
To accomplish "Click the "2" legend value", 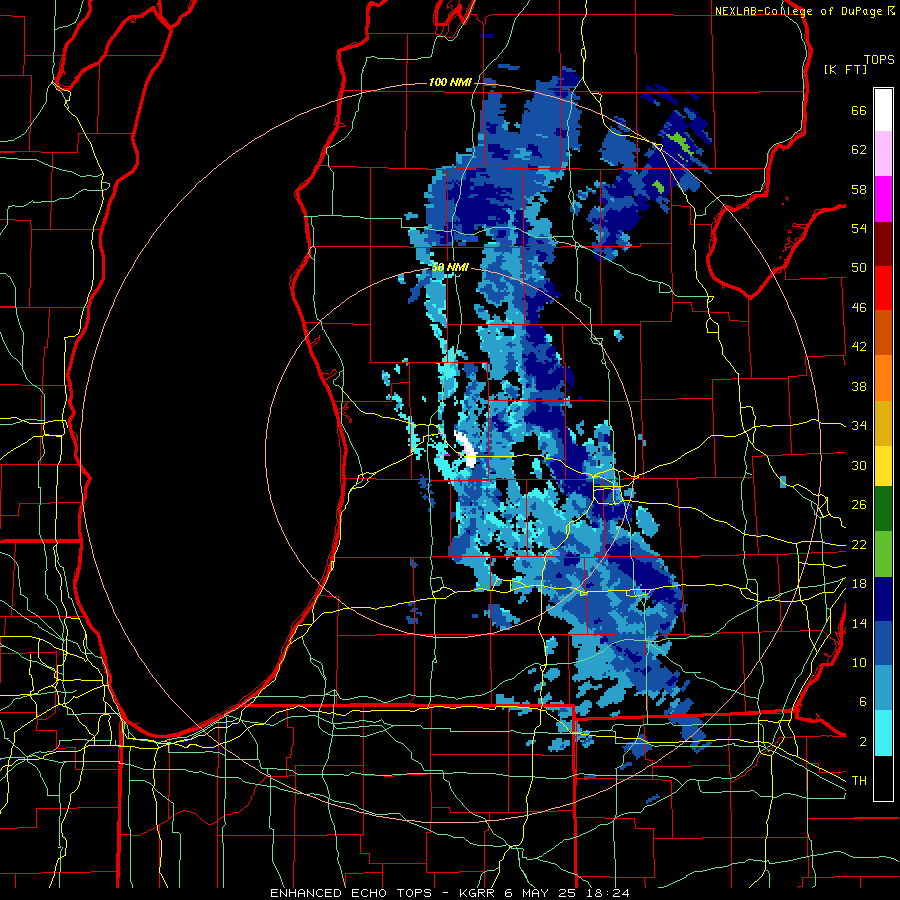I will point(862,742).
